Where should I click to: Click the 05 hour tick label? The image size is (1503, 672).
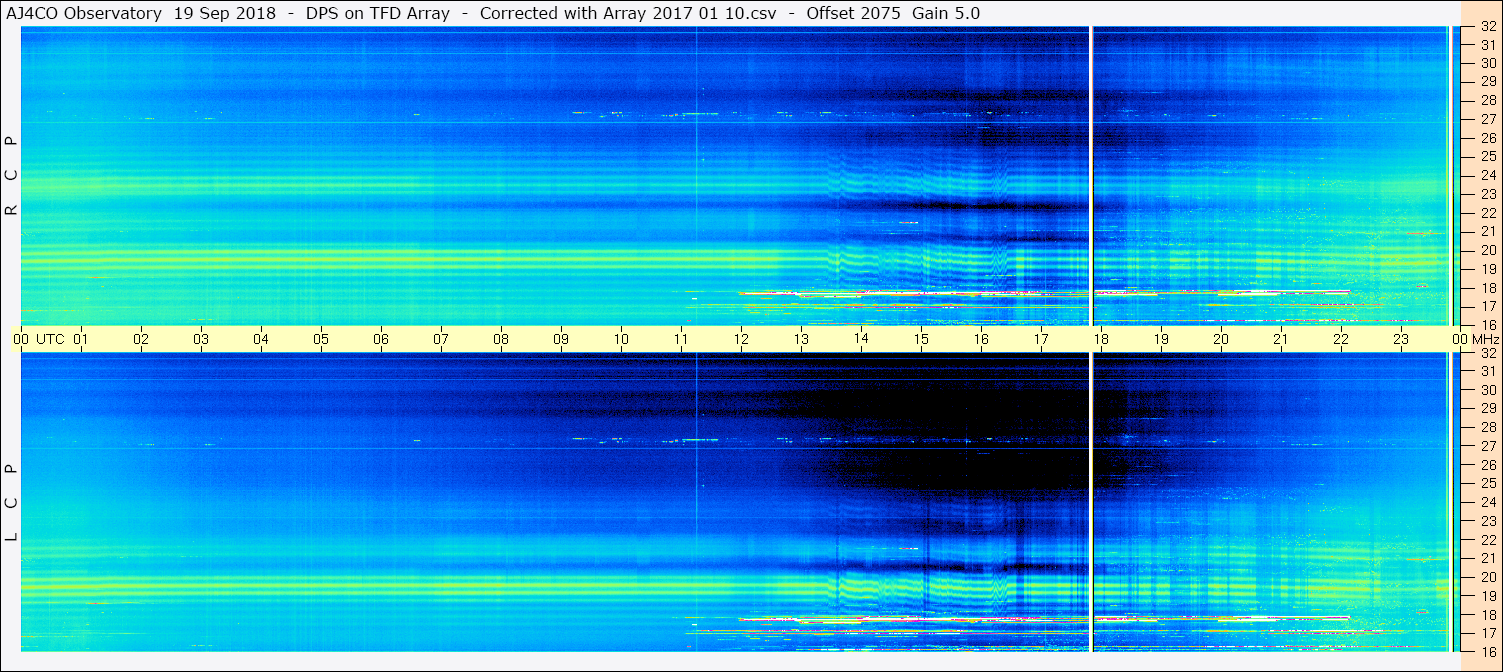tap(321, 339)
